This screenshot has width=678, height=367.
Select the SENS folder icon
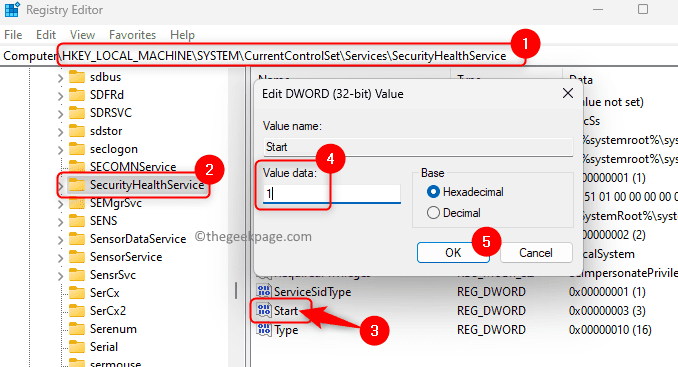77,221
